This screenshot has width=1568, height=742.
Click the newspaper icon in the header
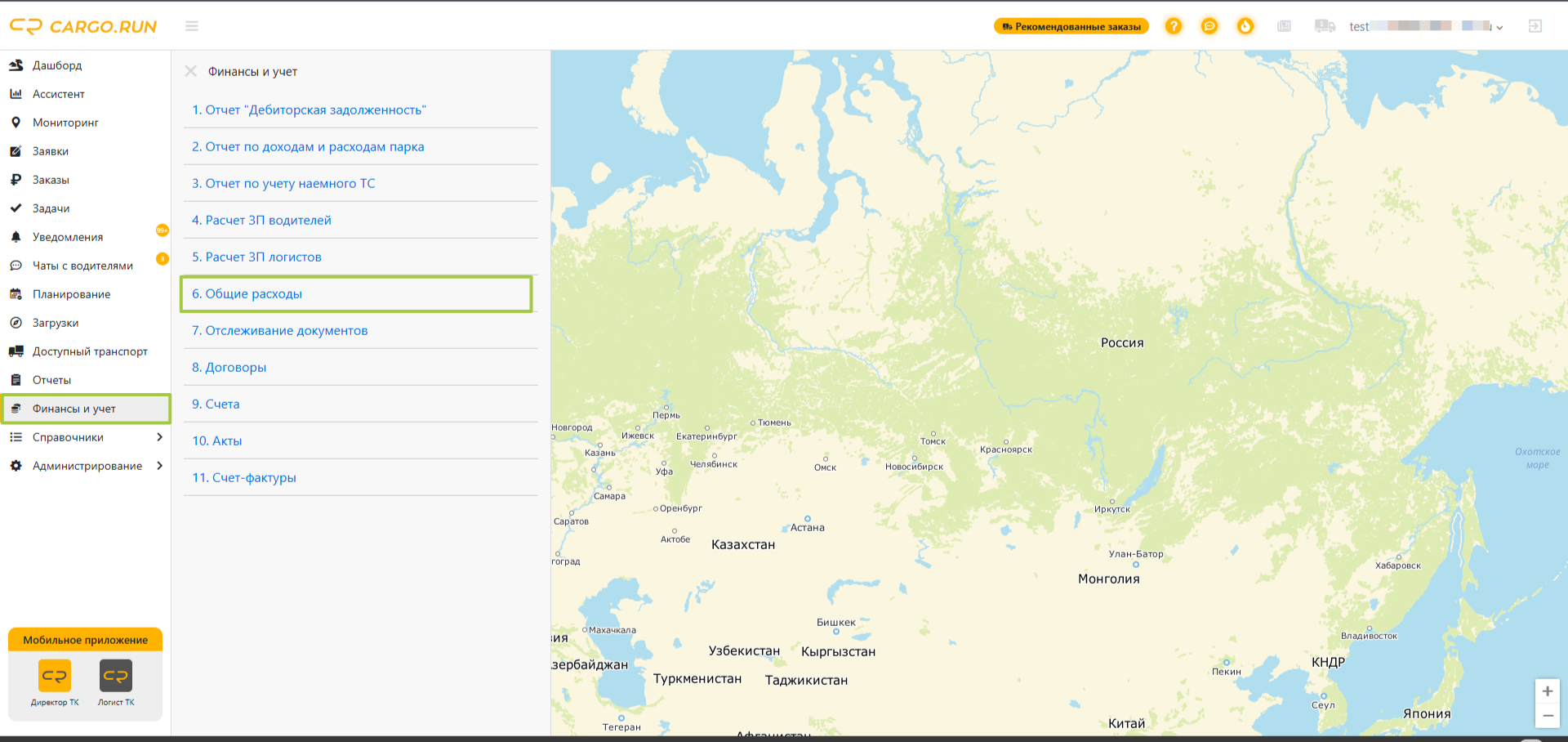1284,26
